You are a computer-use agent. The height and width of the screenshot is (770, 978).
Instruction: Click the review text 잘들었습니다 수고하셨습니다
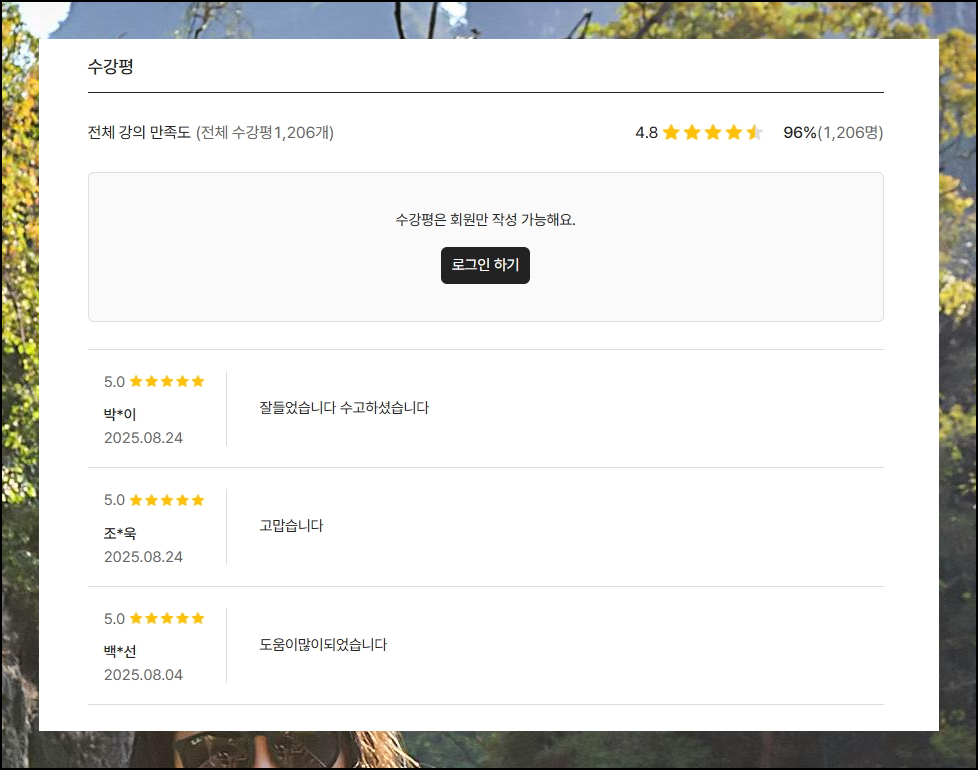click(x=344, y=408)
